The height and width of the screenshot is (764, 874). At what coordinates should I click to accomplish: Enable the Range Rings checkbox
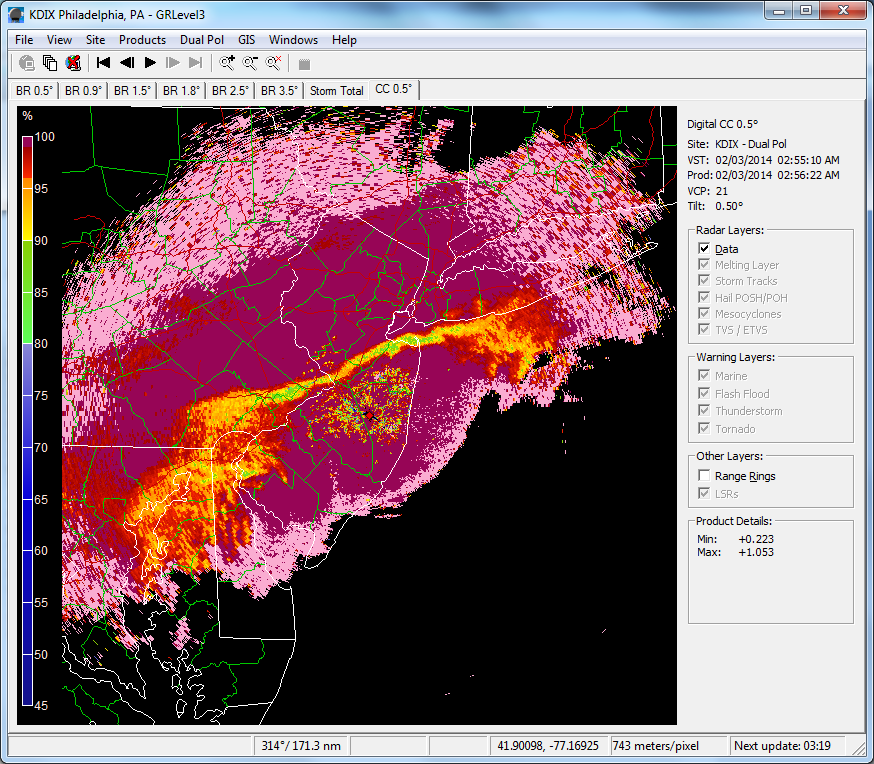pyautogui.click(x=704, y=475)
